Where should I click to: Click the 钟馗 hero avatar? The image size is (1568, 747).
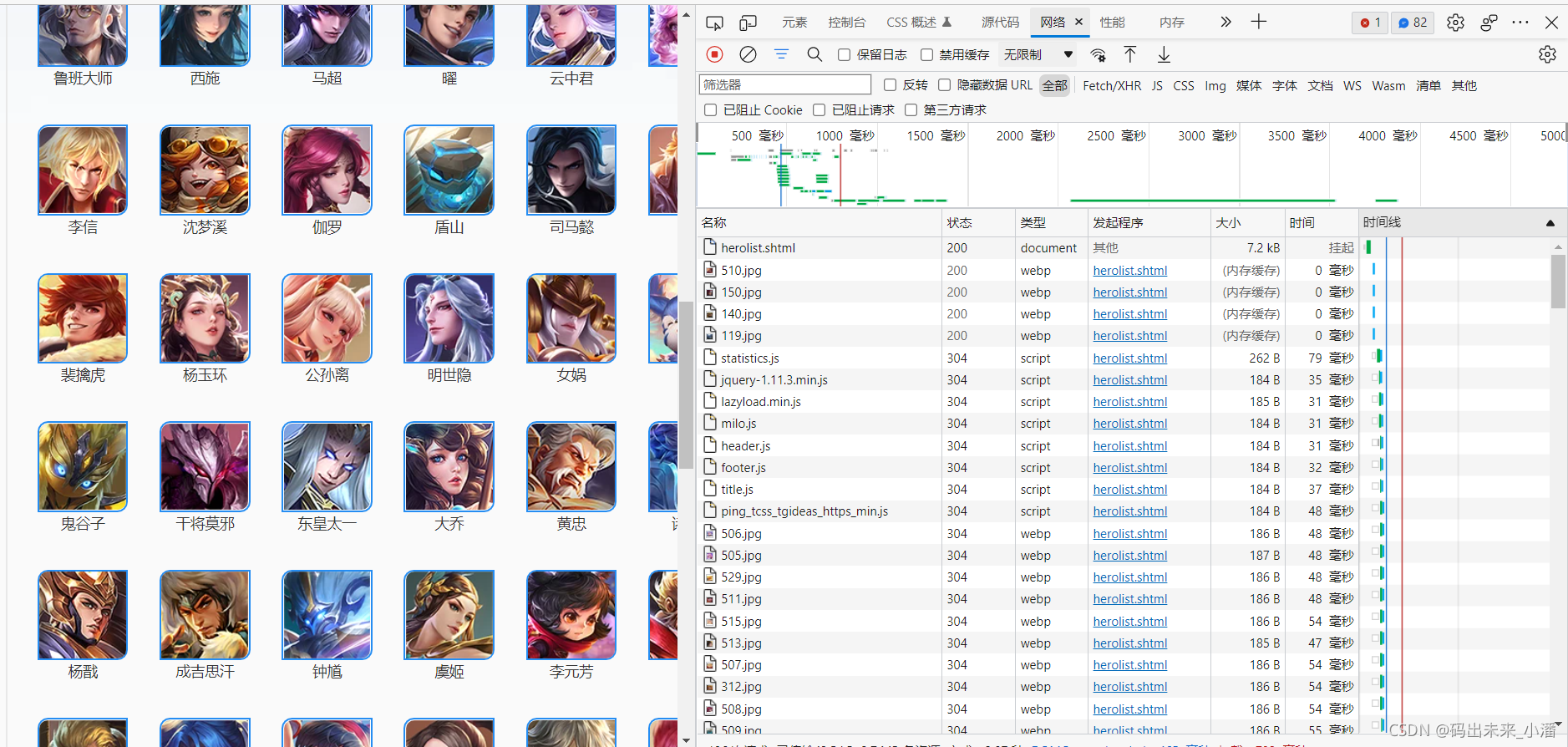tap(327, 615)
